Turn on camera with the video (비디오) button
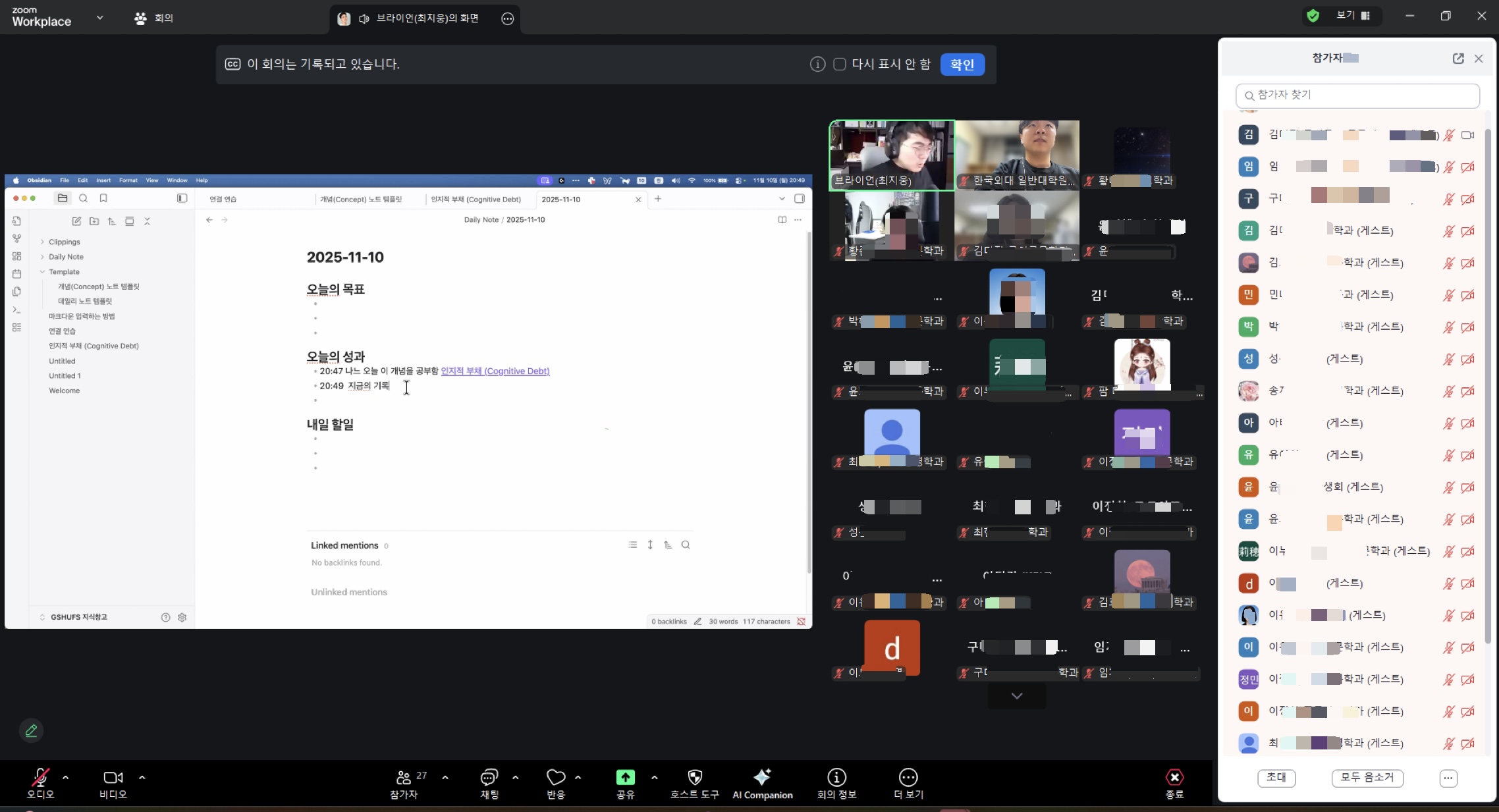The width and height of the screenshot is (1499, 812). click(x=113, y=778)
